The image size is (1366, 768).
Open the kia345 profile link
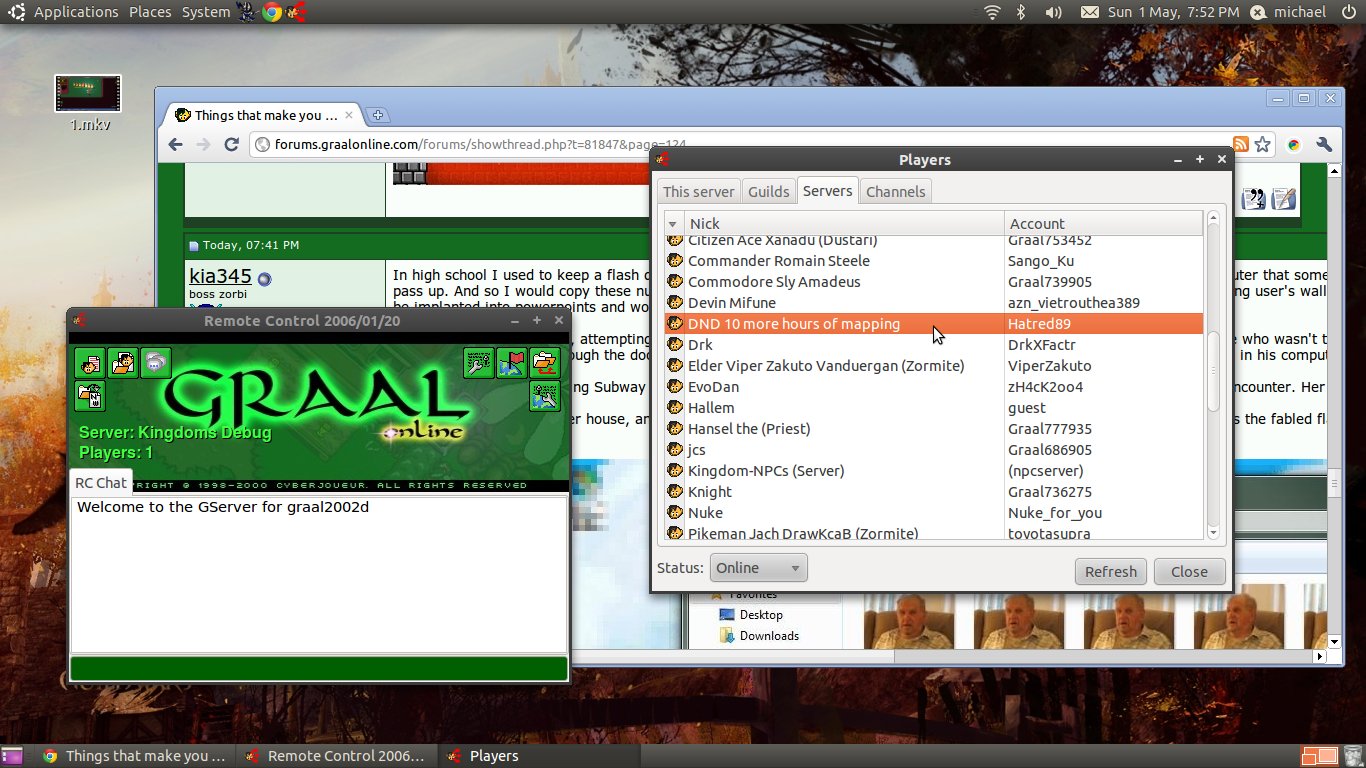pos(220,276)
